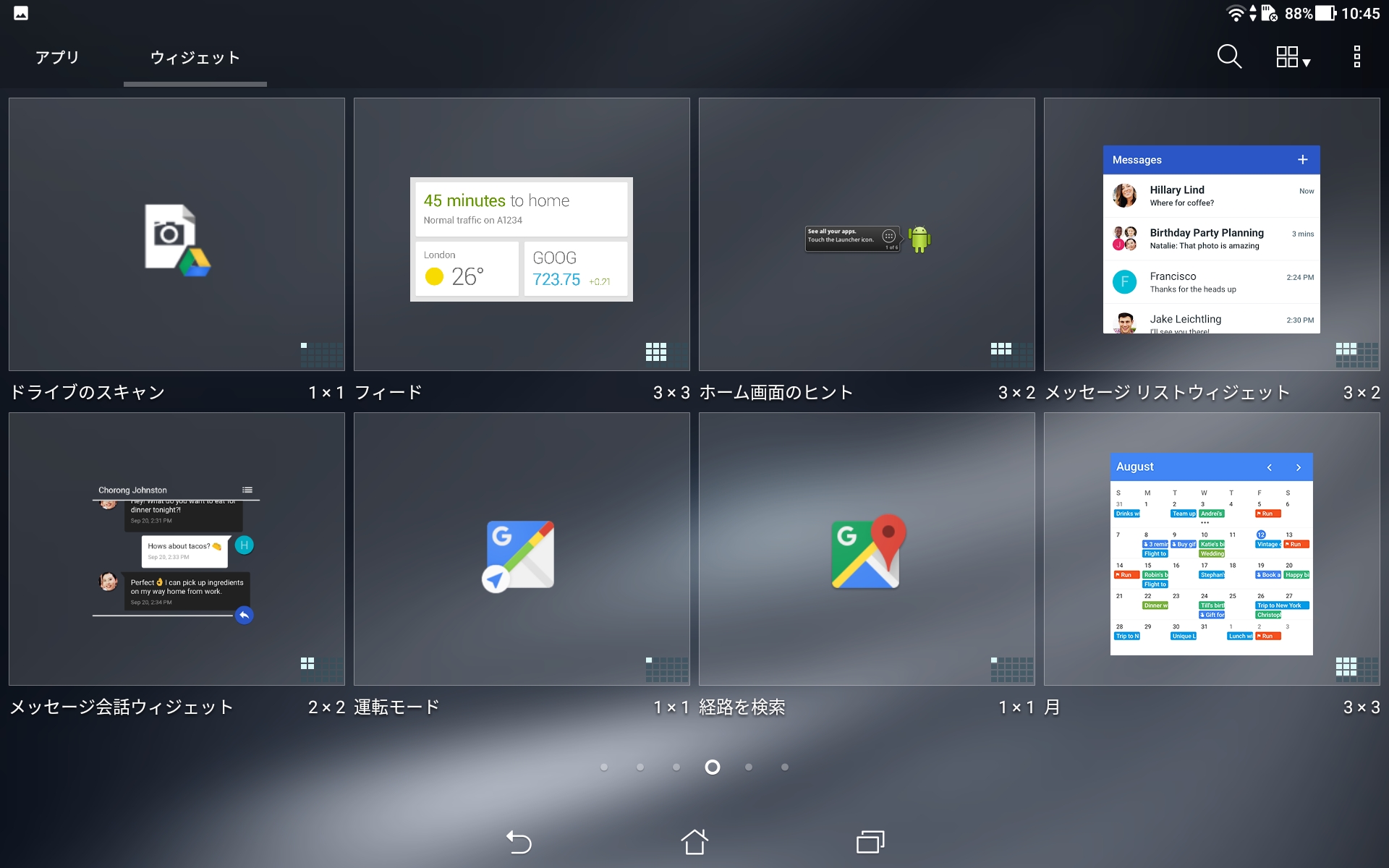Click the 運転モード label
The width and height of the screenshot is (1389, 868).
397,707
